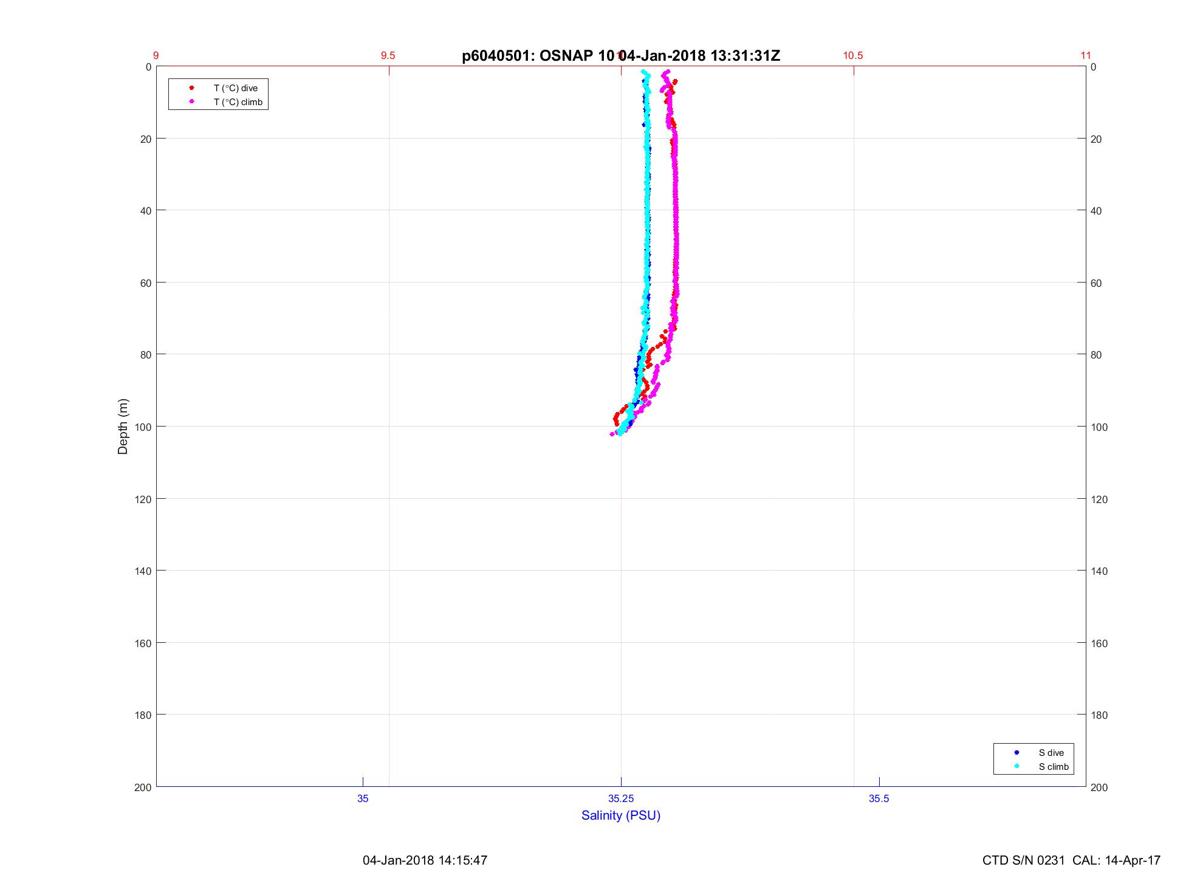Click the red '9.5' temperature tick label
The width and height of the screenshot is (1200, 885).
388,56
